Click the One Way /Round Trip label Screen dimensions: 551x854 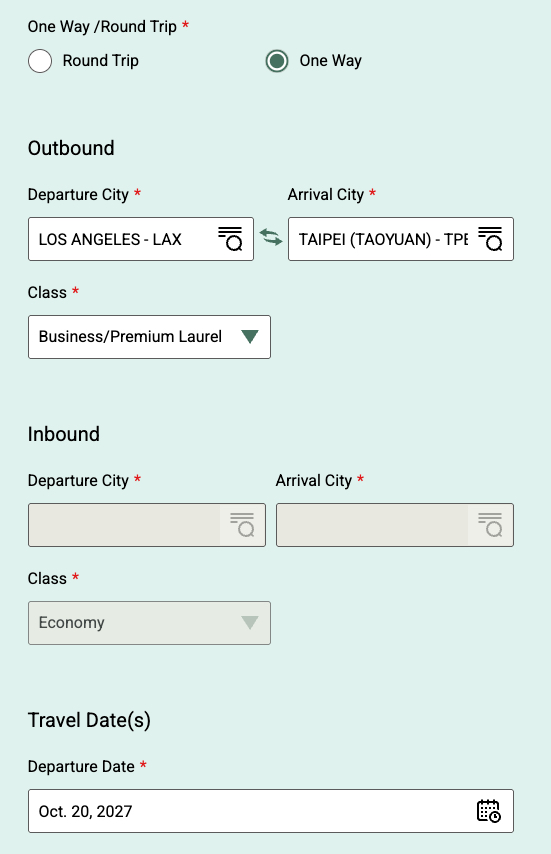tap(102, 27)
